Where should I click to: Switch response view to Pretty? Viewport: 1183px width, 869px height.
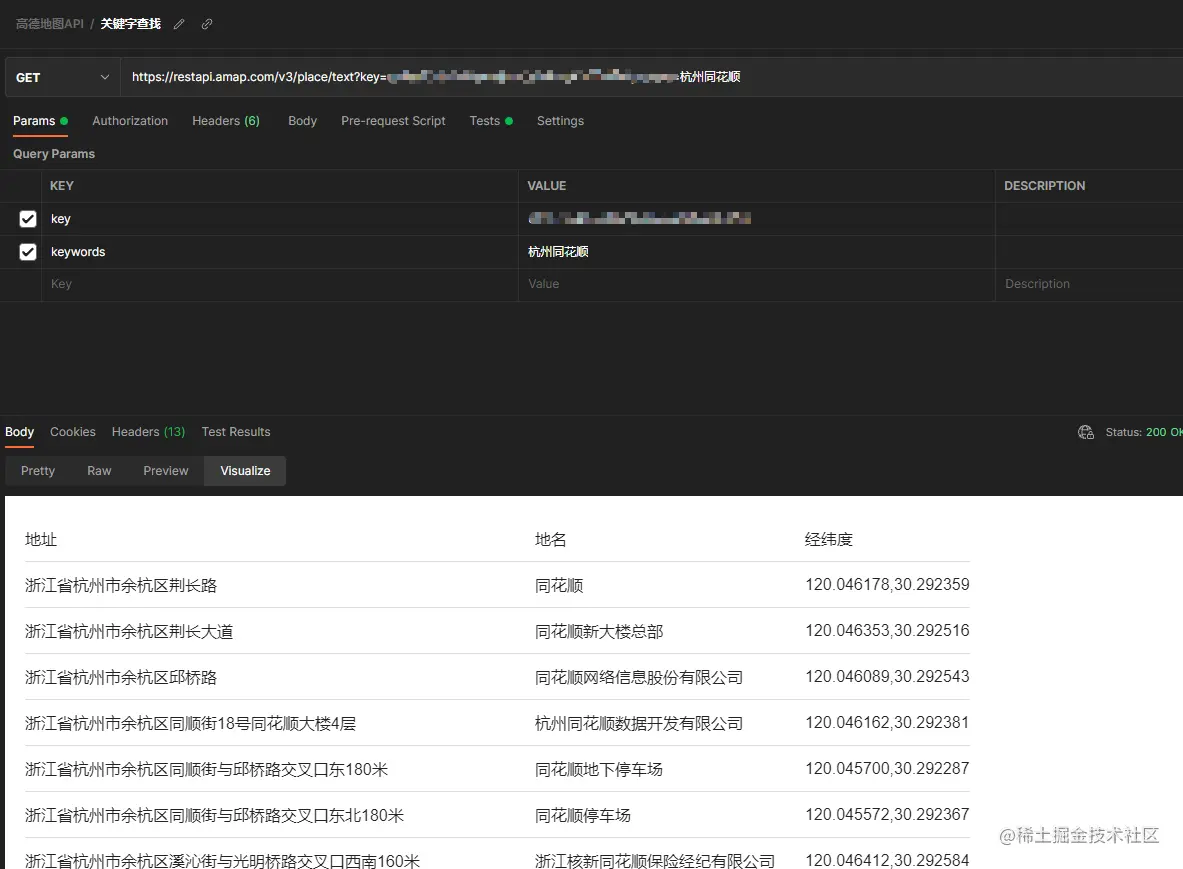[x=38, y=471]
